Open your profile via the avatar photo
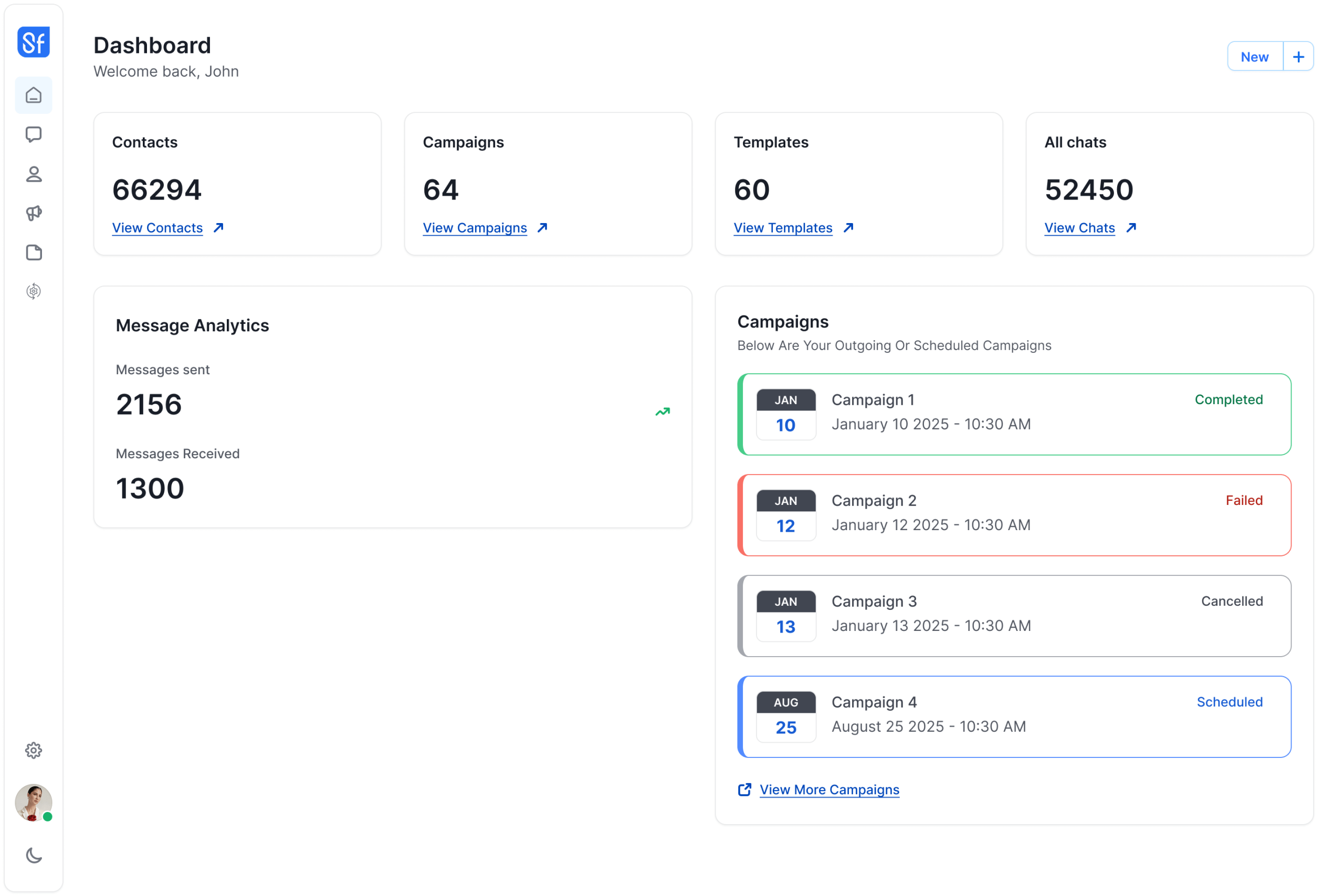This screenshot has width=1344, height=896. click(x=33, y=802)
